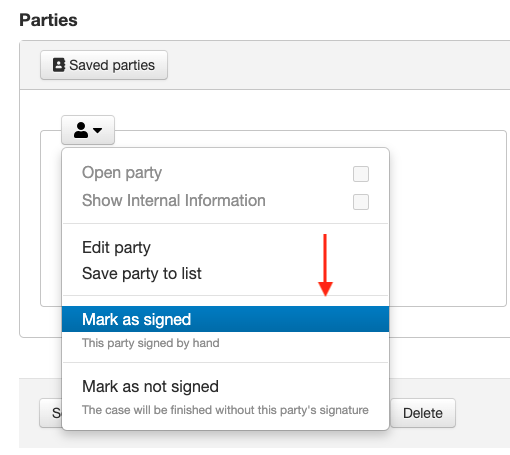Select Mark as not signed

(150, 387)
